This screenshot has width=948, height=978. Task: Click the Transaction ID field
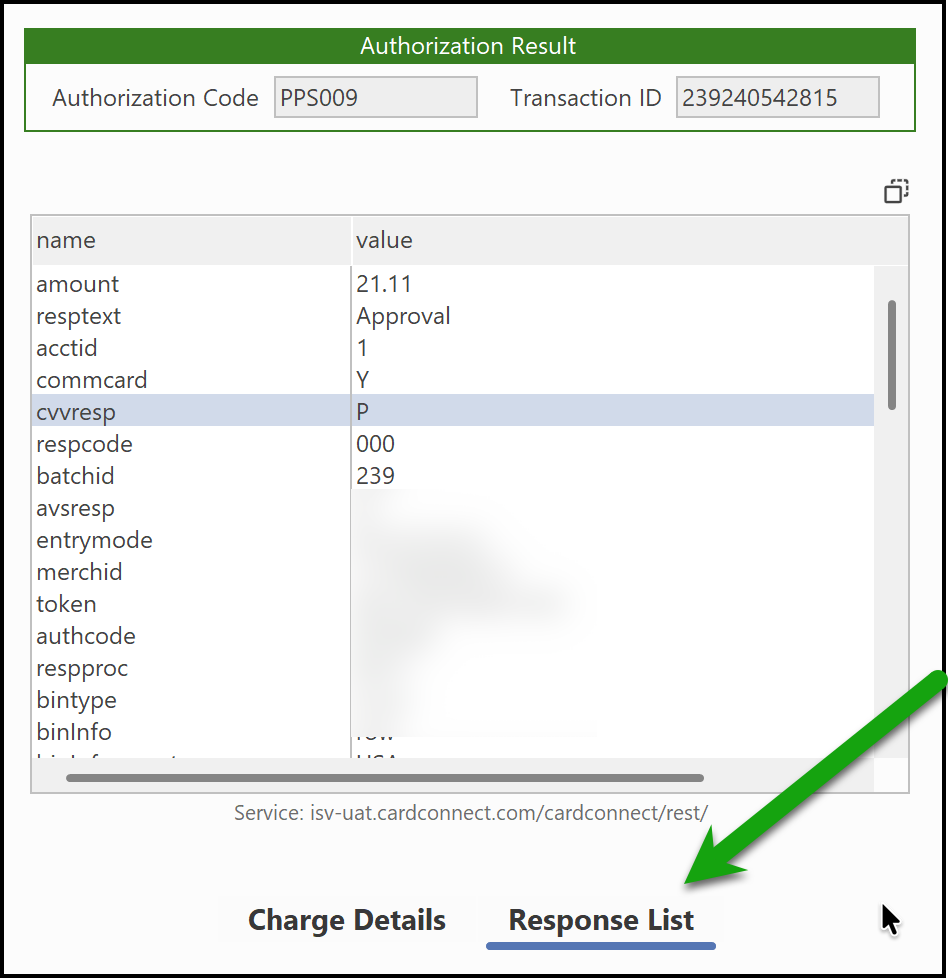click(777, 97)
